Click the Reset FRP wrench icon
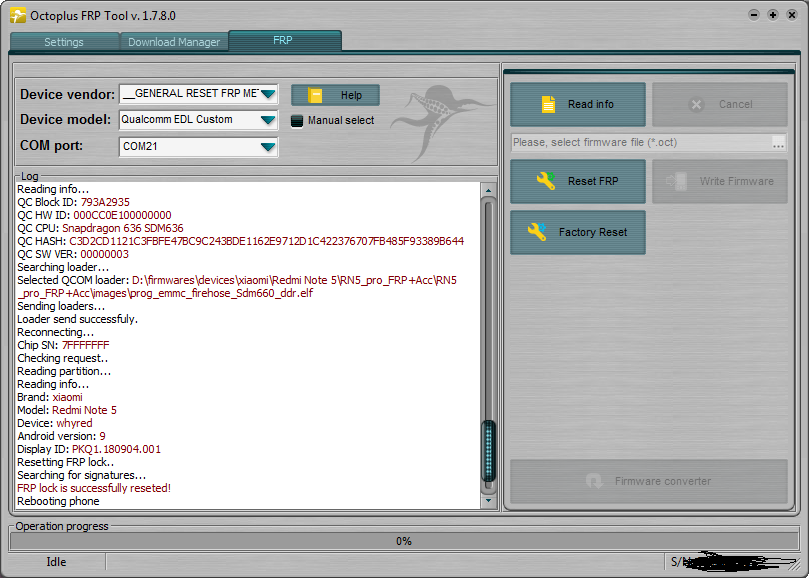812x578 pixels. (545, 181)
